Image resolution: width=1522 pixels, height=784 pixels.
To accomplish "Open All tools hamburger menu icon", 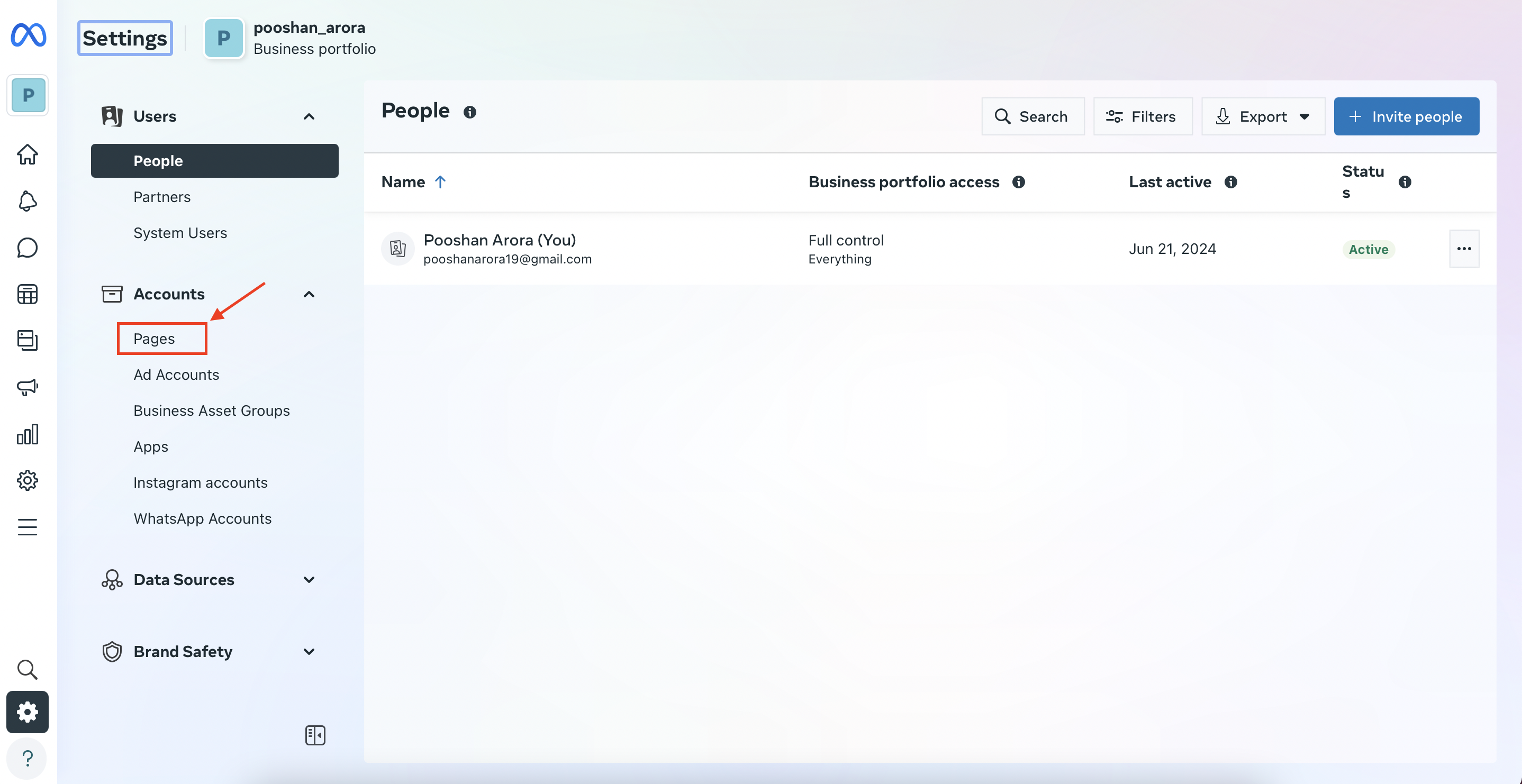I will 27,526.
